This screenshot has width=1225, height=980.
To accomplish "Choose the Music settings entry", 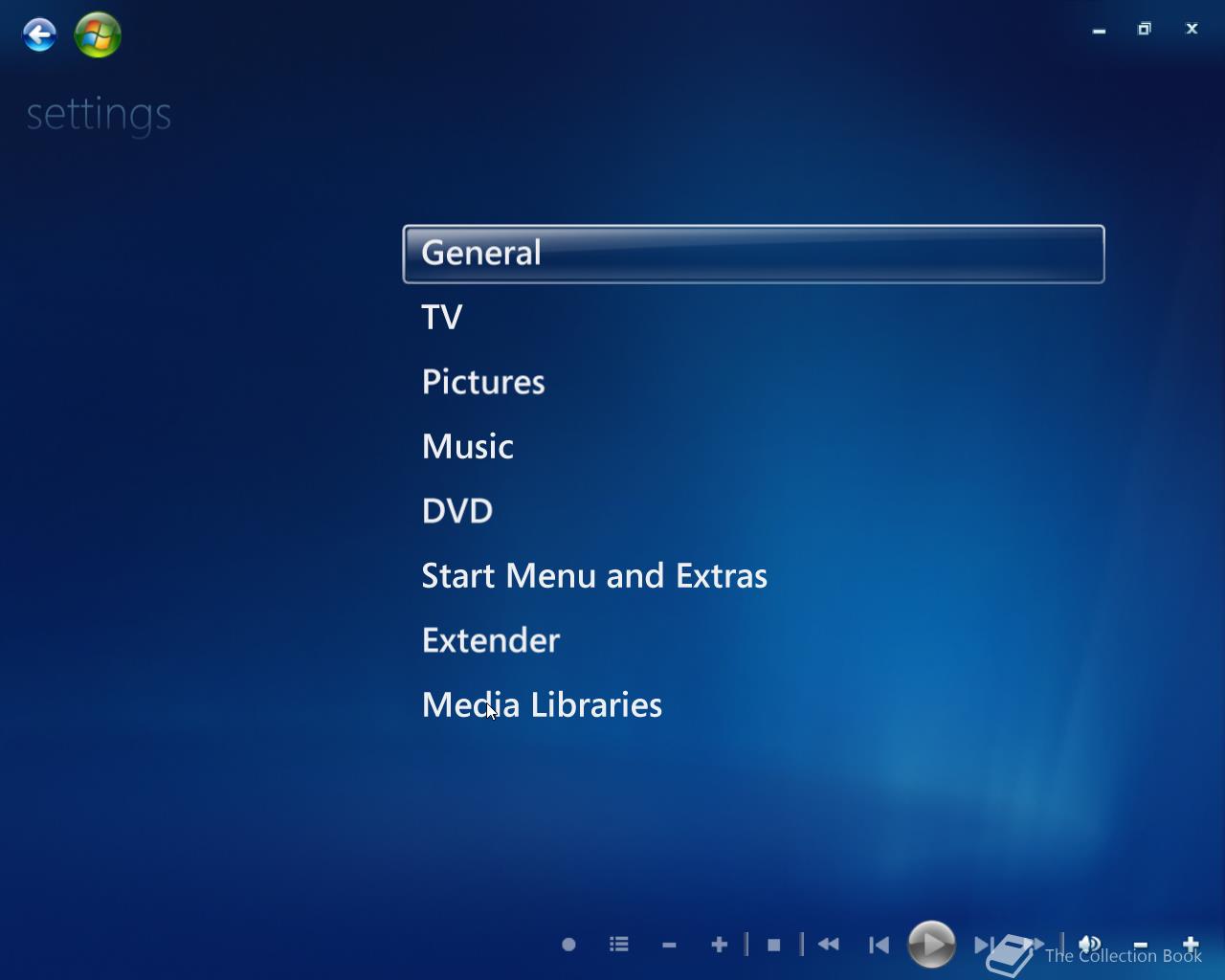I will tap(468, 447).
